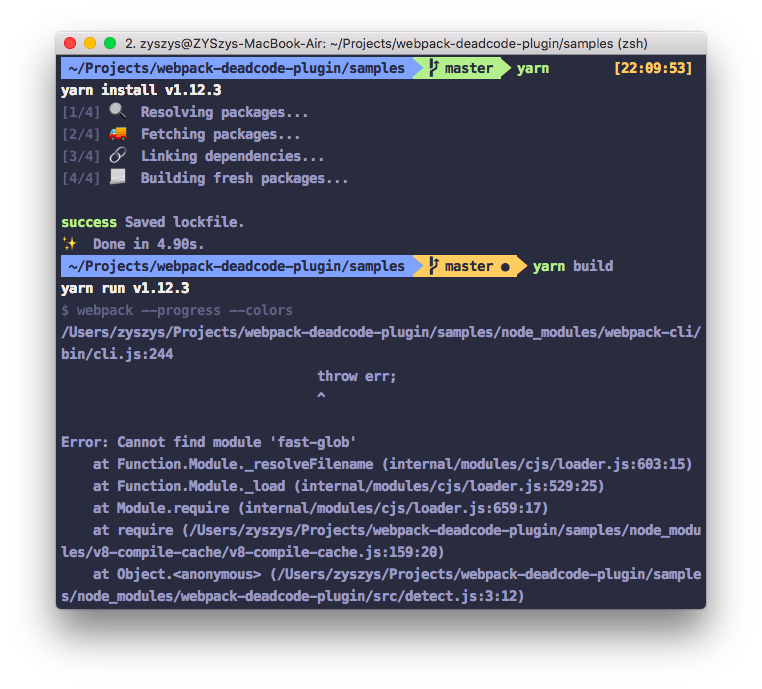The width and height of the screenshot is (762, 689).
Task: Click the [1/4] step counter
Action: click(81, 112)
